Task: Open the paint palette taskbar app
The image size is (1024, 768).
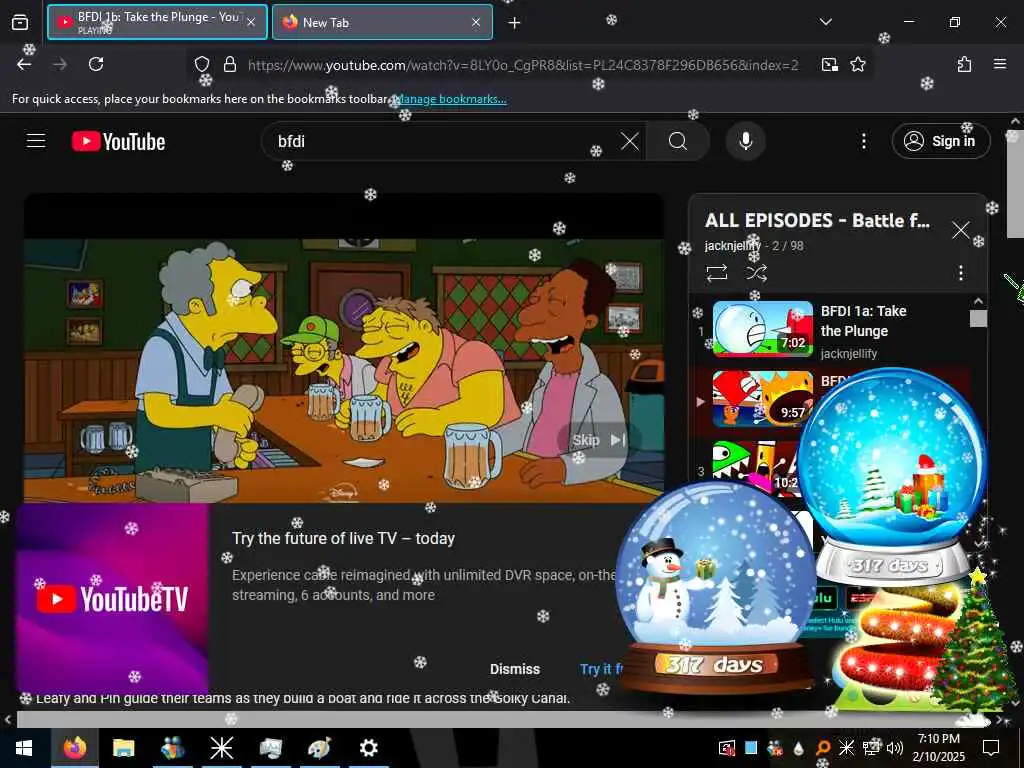Action: click(319, 748)
